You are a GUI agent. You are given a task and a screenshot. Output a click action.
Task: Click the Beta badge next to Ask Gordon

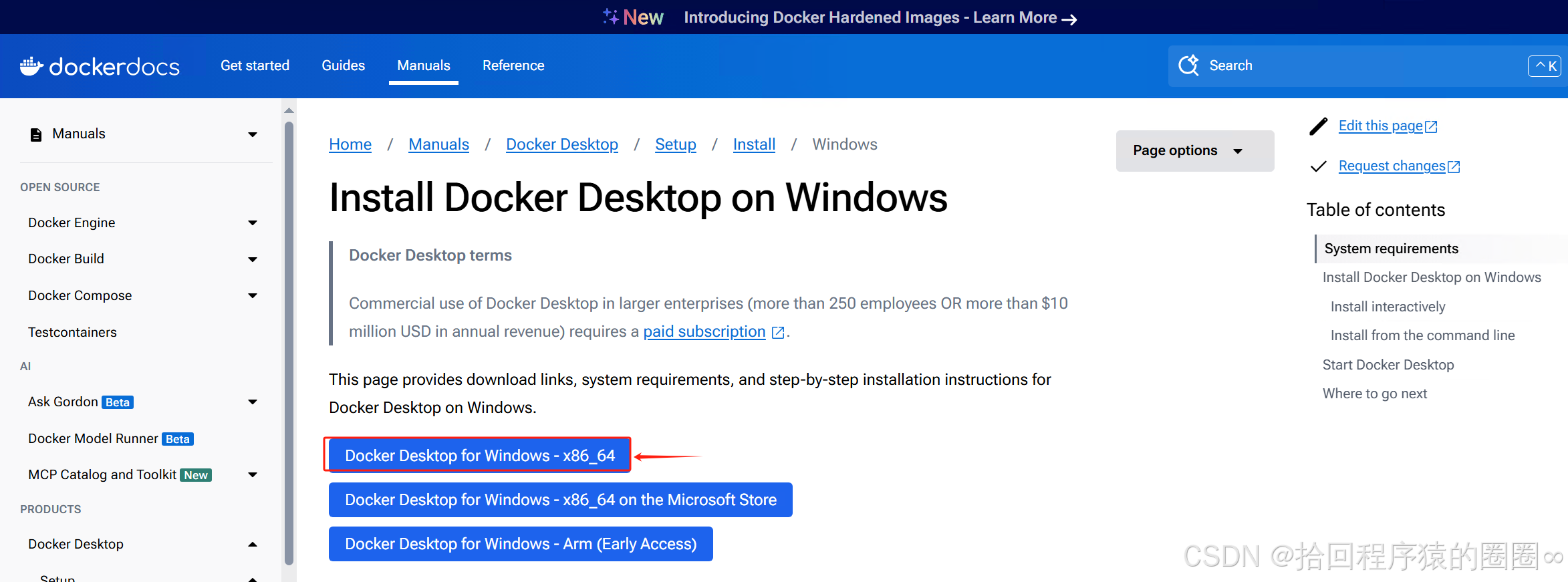[x=118, y=402]
